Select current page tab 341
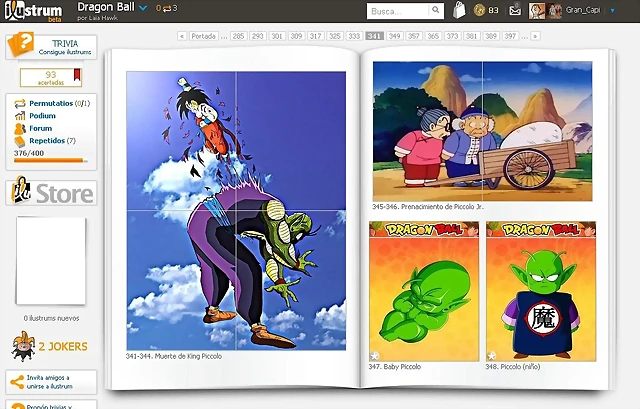 tap(374, 36)
